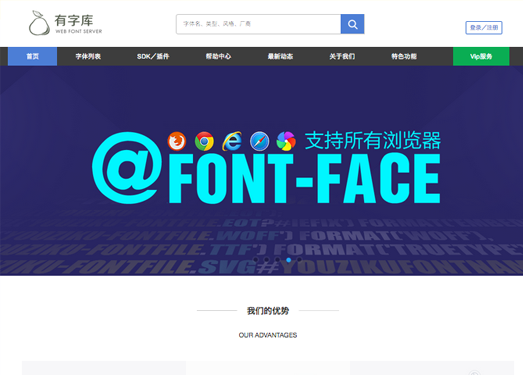Open the 字体列表 font list menu

(88, 56)
